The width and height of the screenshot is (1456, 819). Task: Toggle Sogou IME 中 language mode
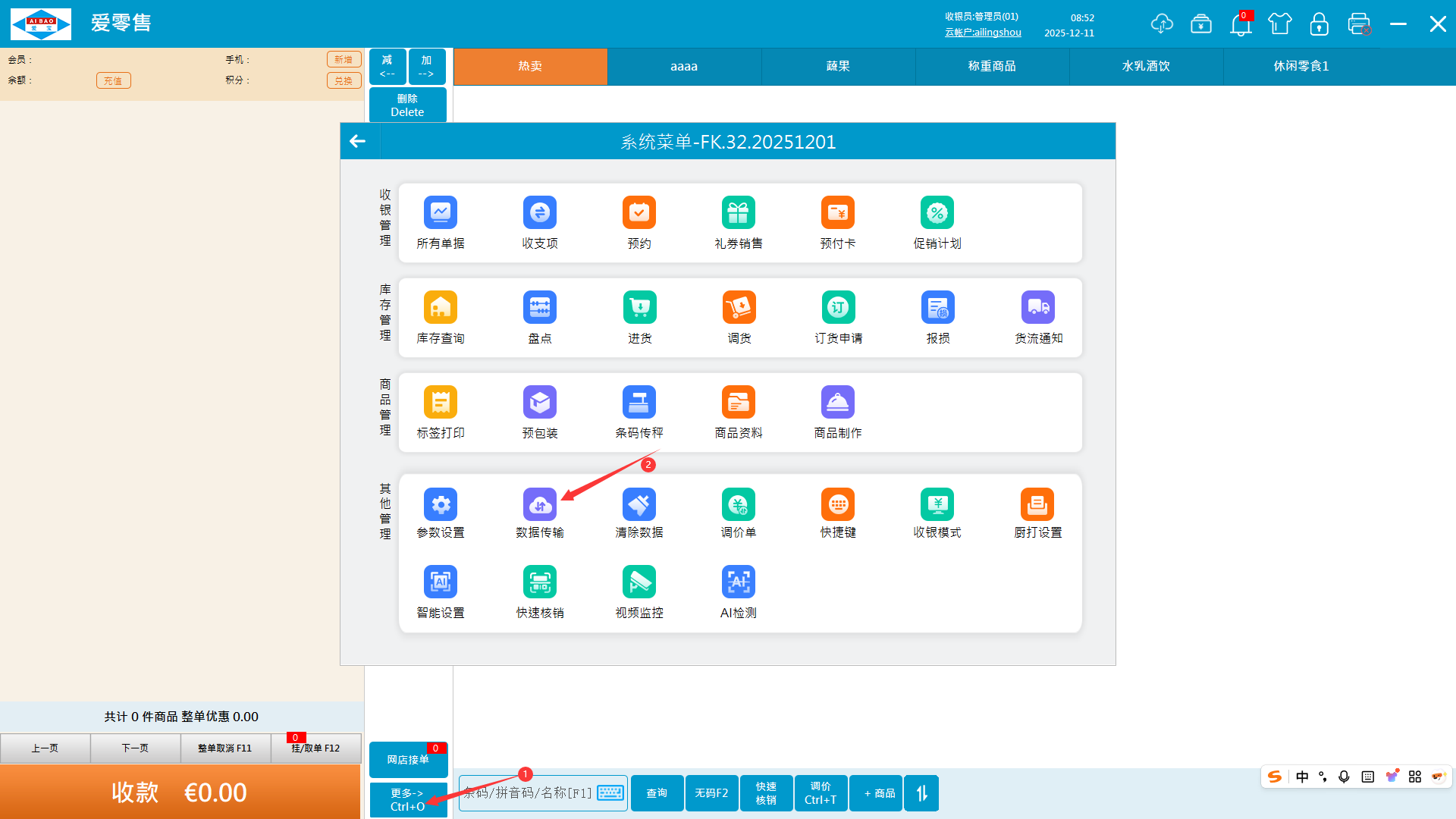1302,777
